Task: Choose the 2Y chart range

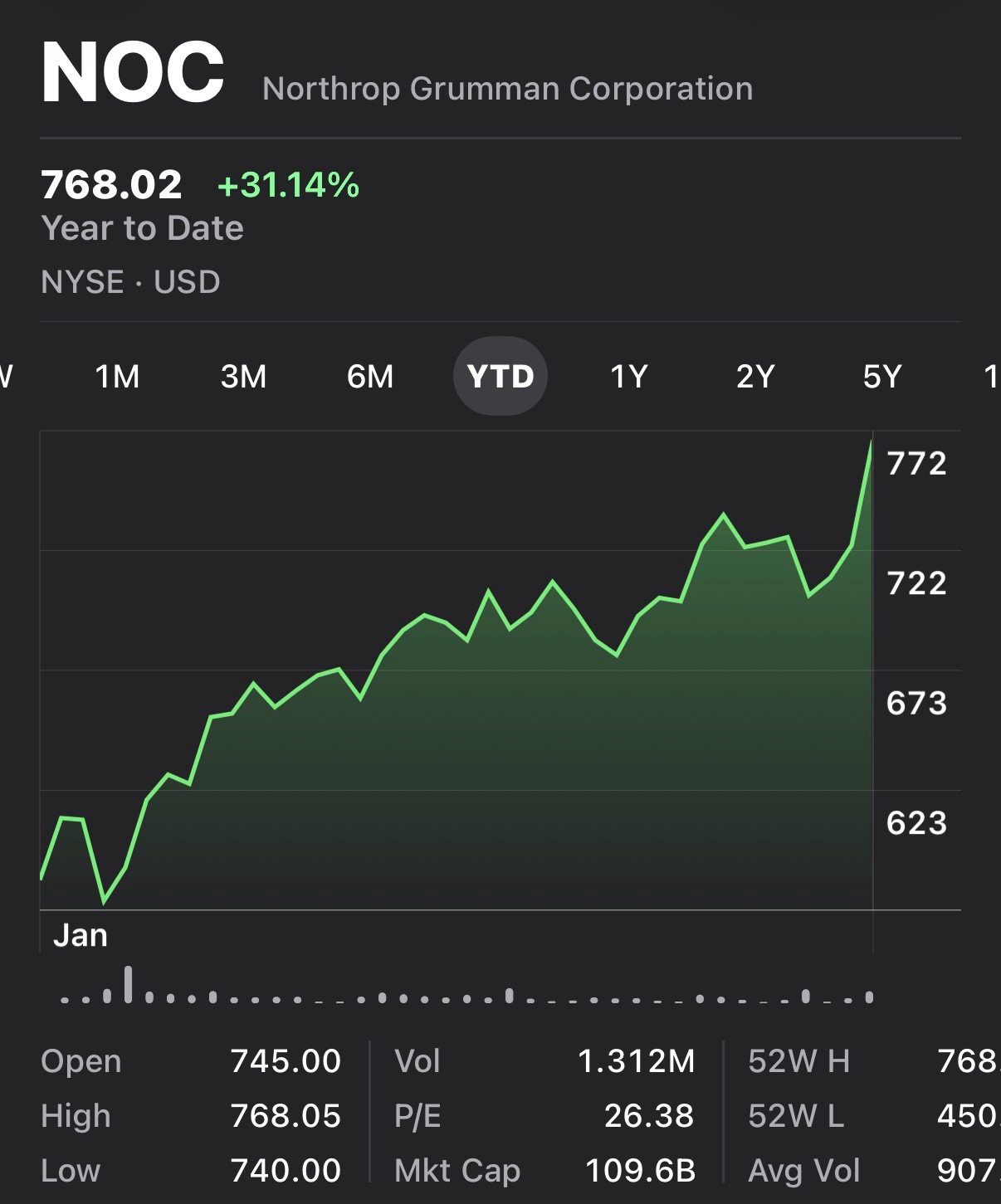Action: [754, 377]
